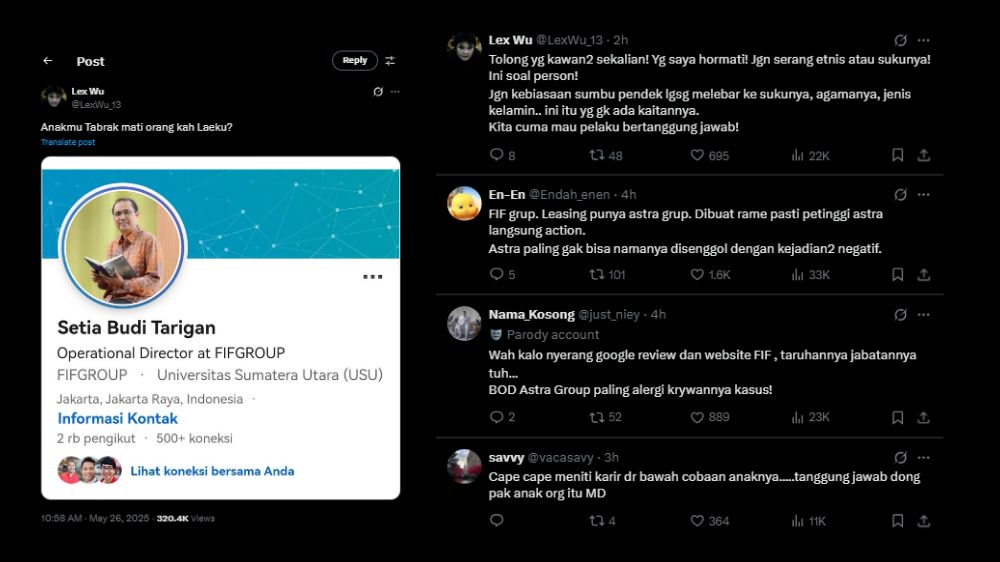
Task: Open more options on En-En's reply
Action: point(923,195)
